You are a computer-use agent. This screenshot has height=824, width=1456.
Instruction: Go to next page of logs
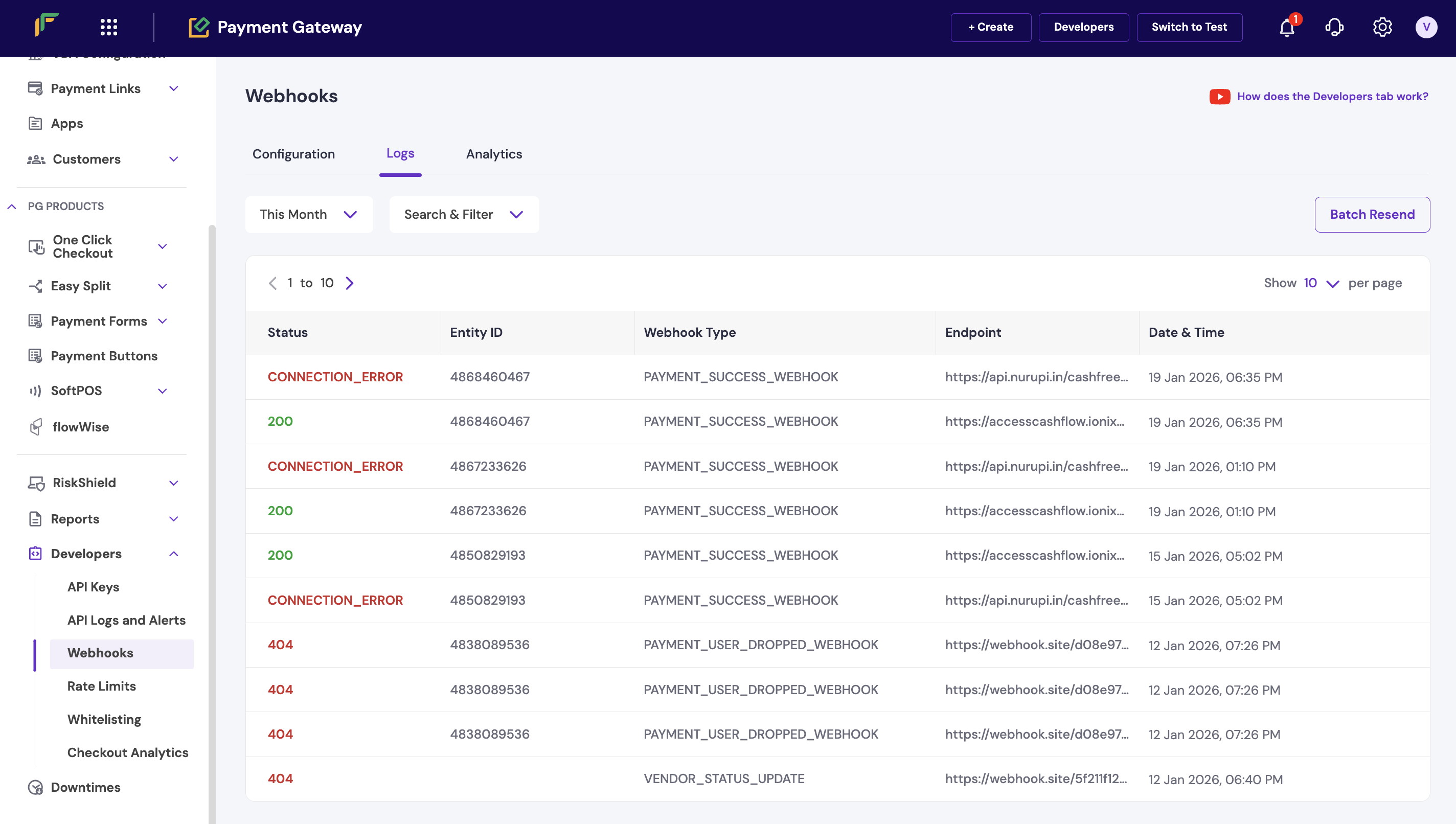[x=350, y=283]
